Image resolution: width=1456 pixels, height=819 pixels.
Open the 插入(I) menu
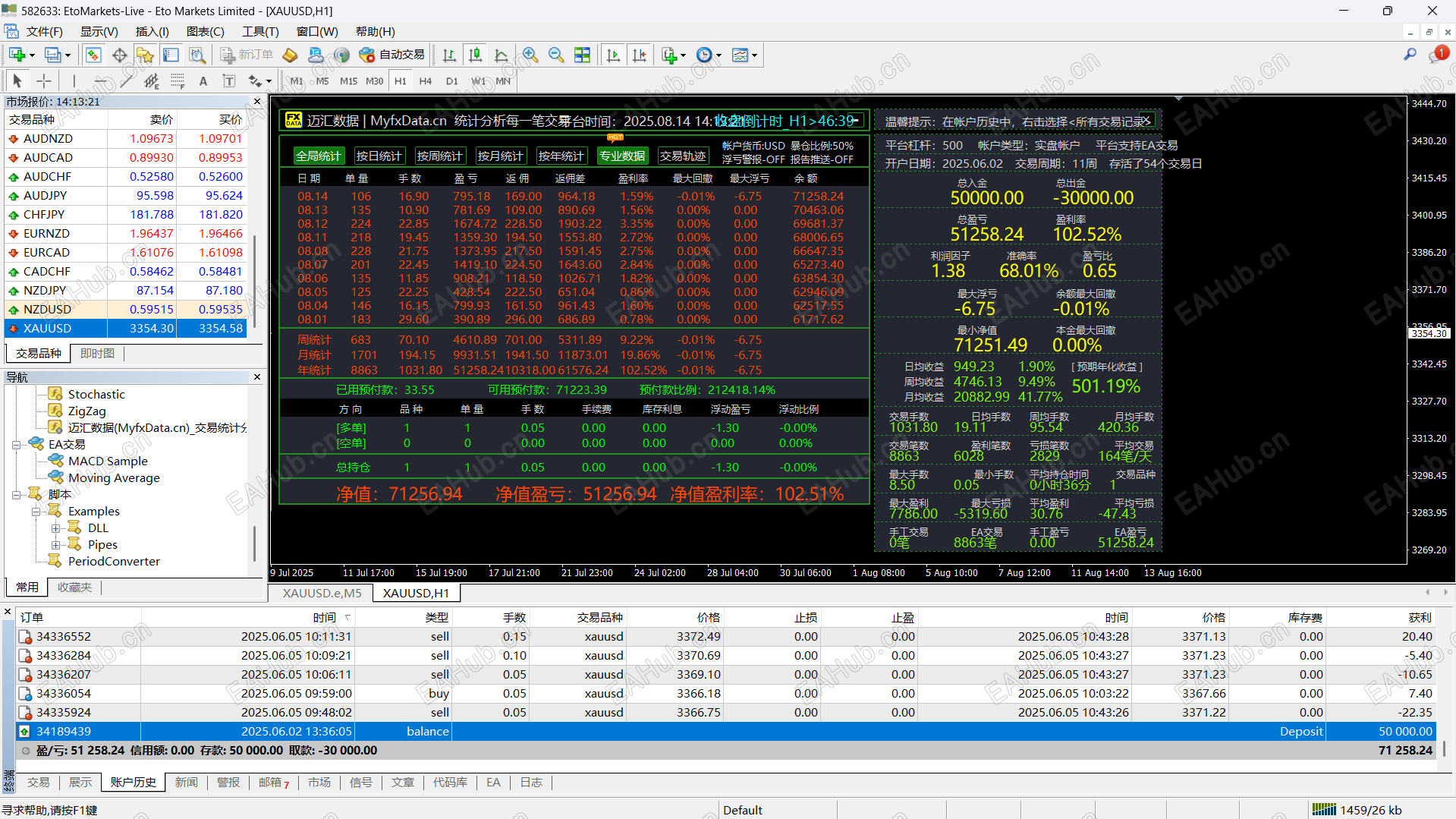coord(152,32)
